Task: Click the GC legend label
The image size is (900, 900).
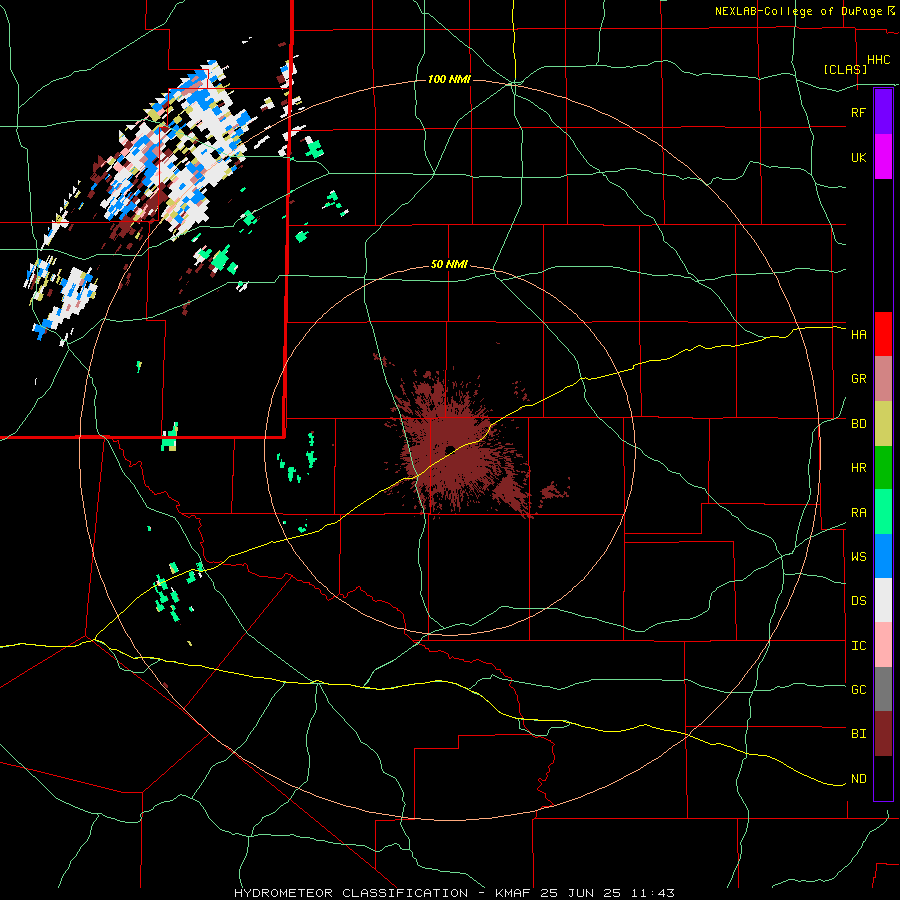Action: [x=858, y=690]
